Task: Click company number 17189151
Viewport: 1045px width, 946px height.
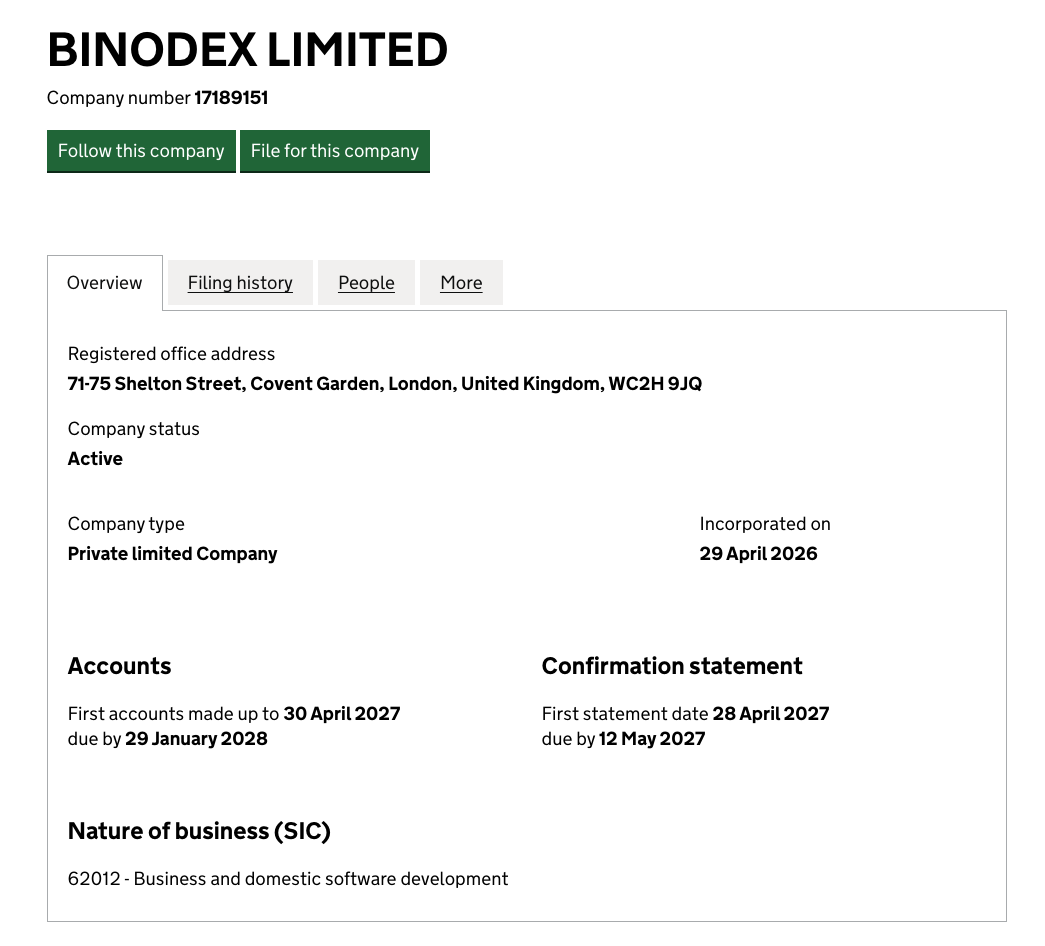Action: (x=231, y=98)
